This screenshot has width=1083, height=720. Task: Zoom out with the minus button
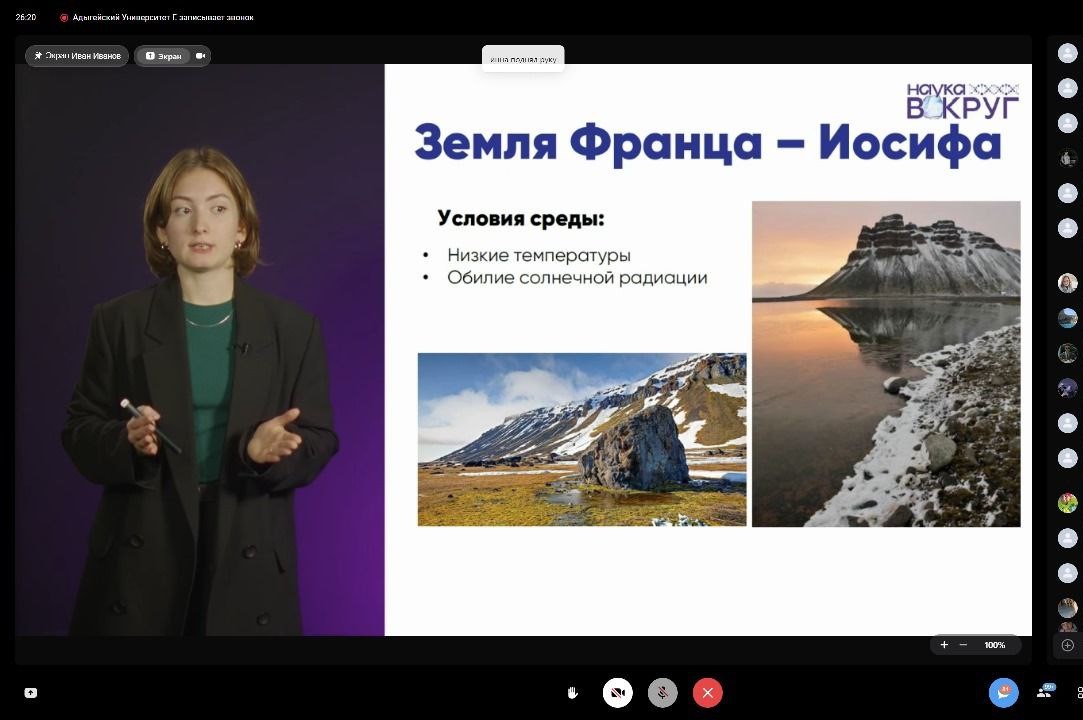(963, 645)
